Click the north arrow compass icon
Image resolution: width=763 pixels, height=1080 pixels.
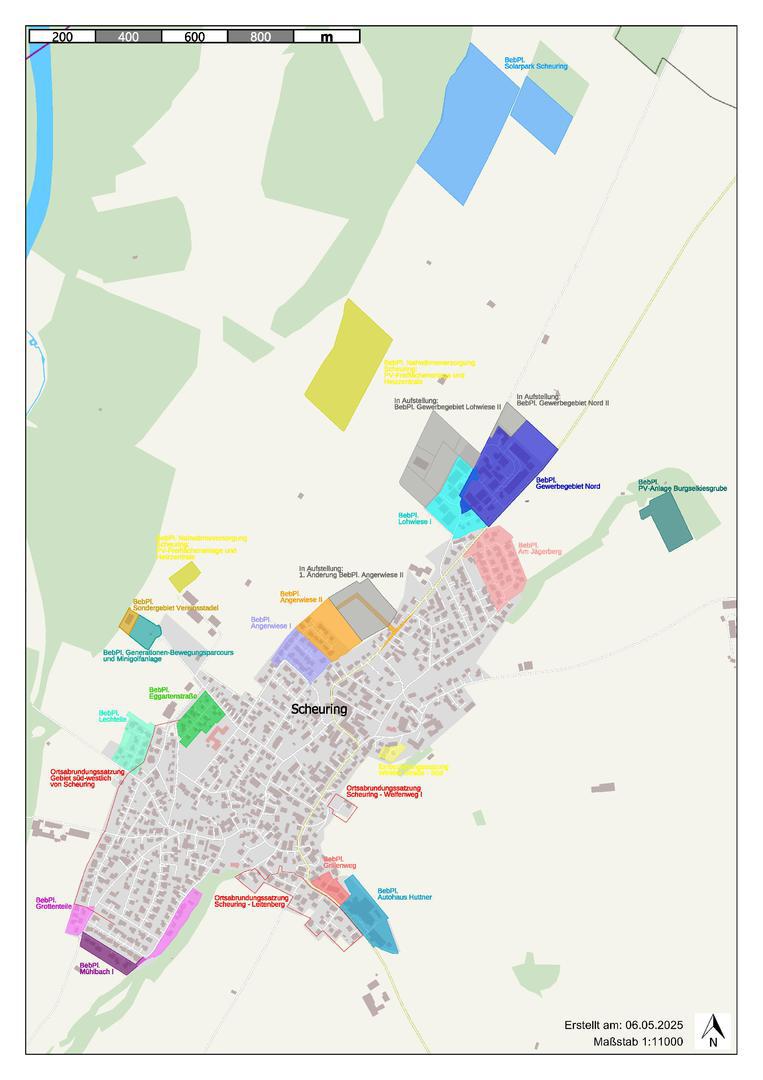click(712, 1030)
